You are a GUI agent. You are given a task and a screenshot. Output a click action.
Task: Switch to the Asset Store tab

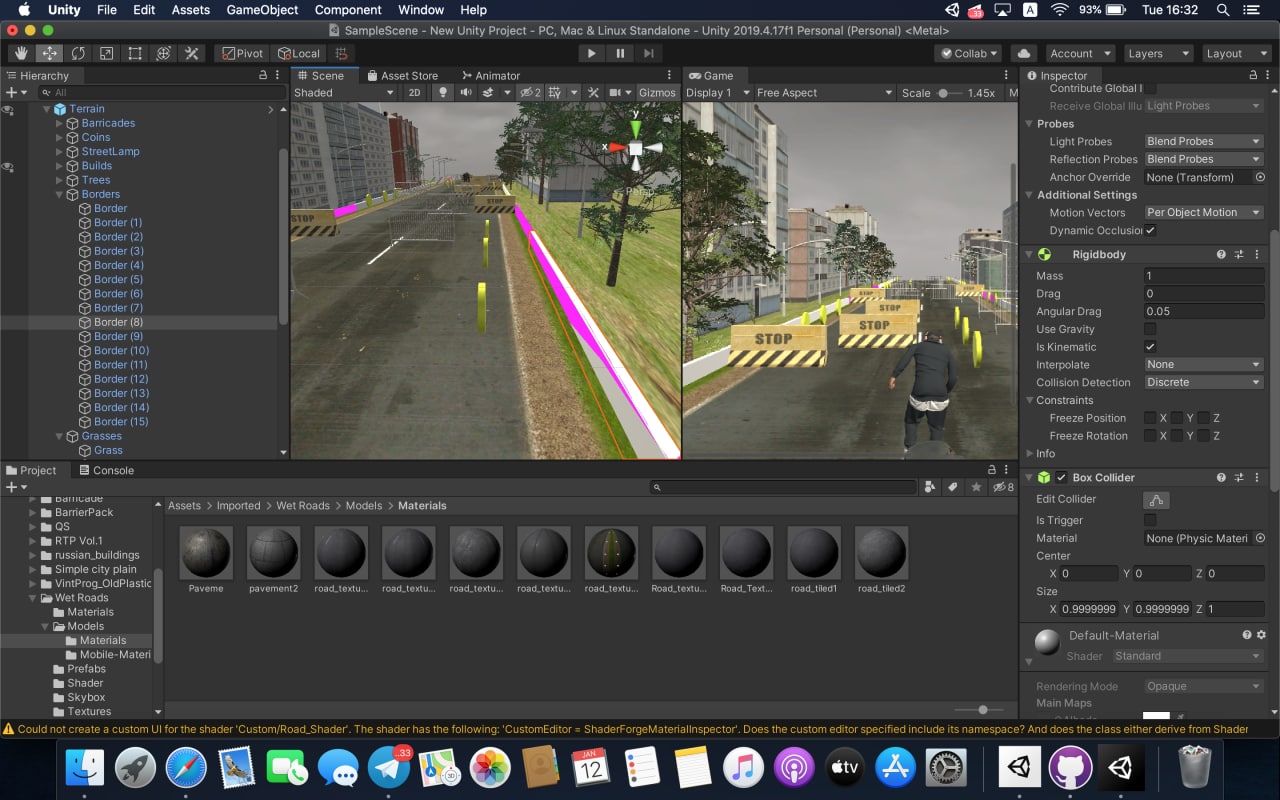(402, 75)
